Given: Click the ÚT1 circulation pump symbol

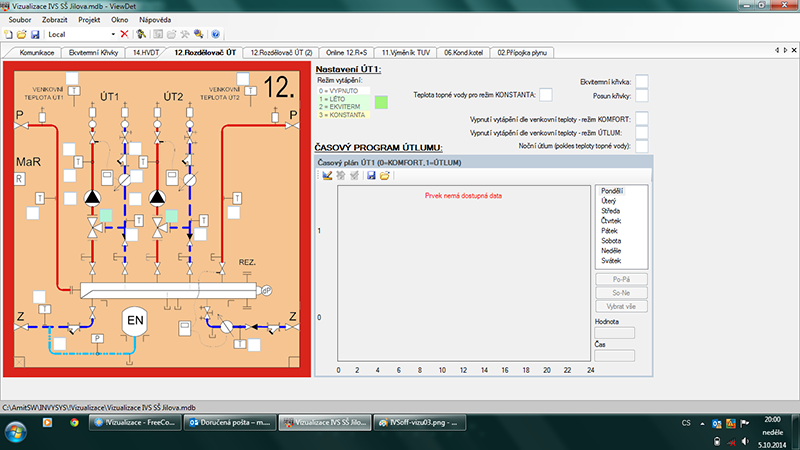Looking at the screenshot, I should point(92,198).
